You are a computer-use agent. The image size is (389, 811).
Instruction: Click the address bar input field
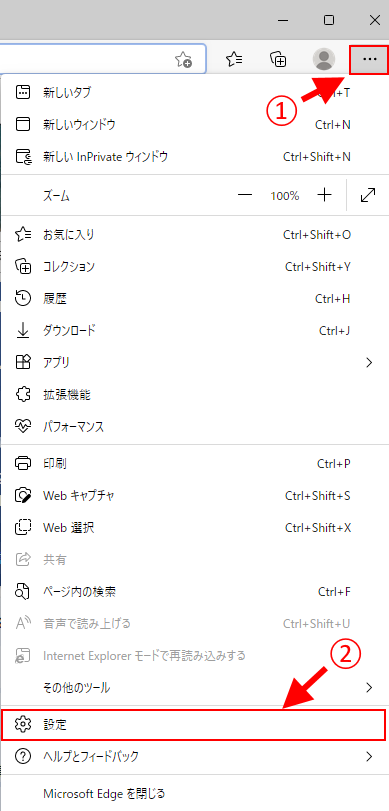tap(86, 59)
